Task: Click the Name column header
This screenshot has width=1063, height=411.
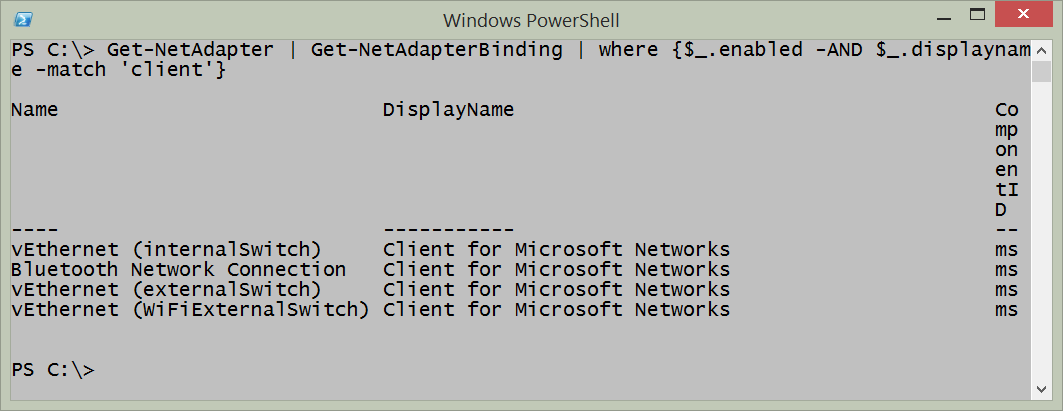Action: [x=34, y=110]
